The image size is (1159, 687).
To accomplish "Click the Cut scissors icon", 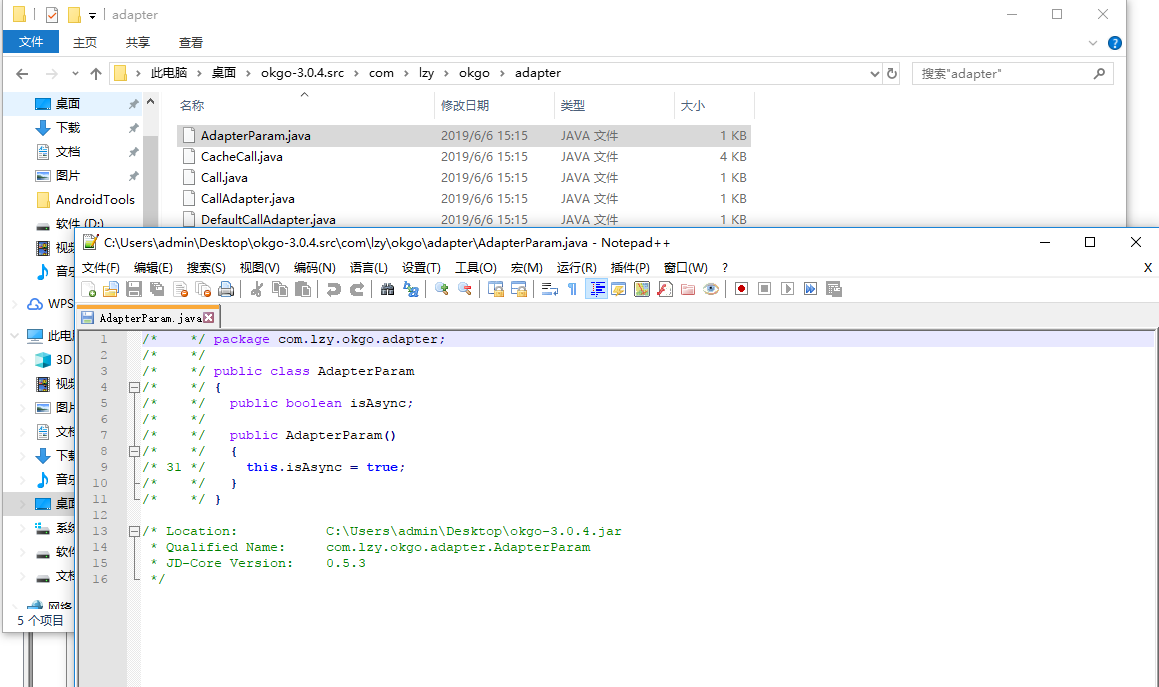I will [256, 289].
